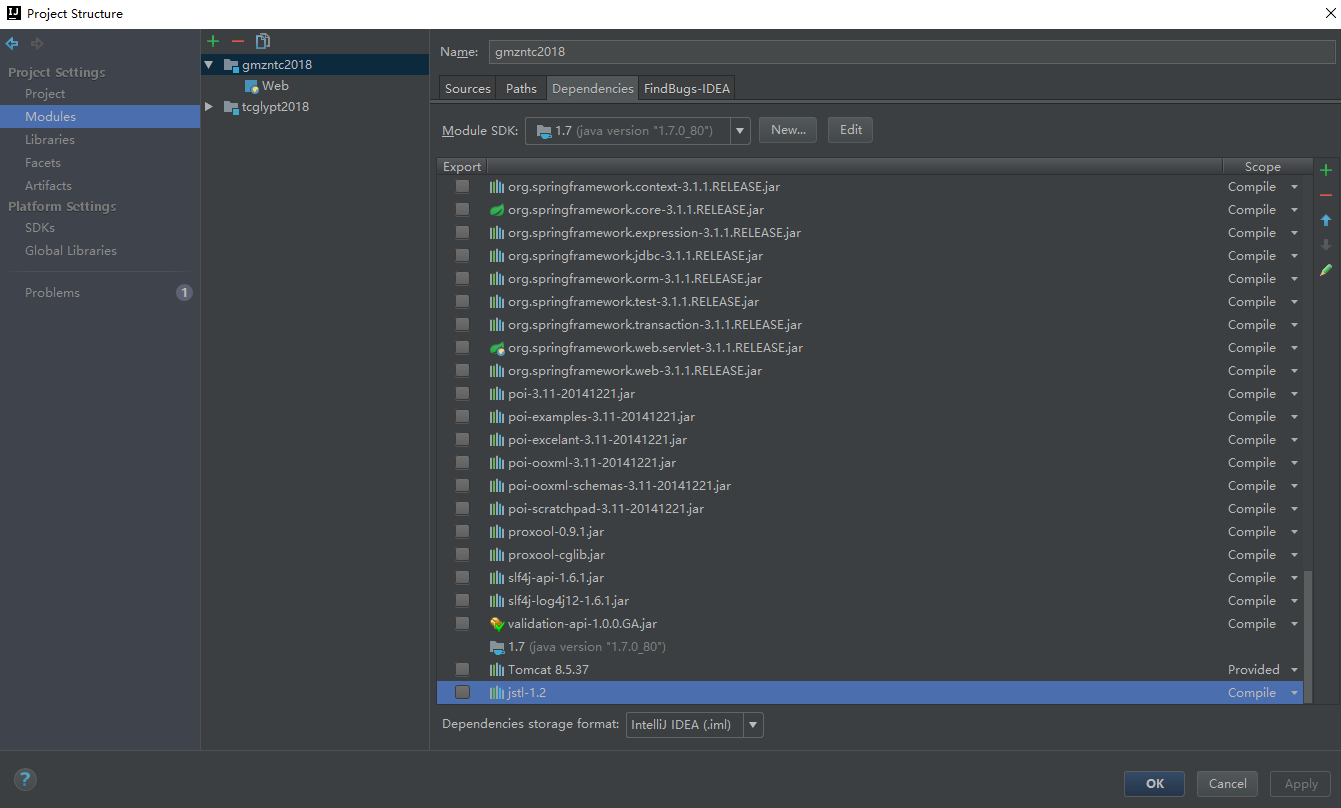1341x808 pixels.
Task: Move dependency down with gray arrow
Action: 1326,245
